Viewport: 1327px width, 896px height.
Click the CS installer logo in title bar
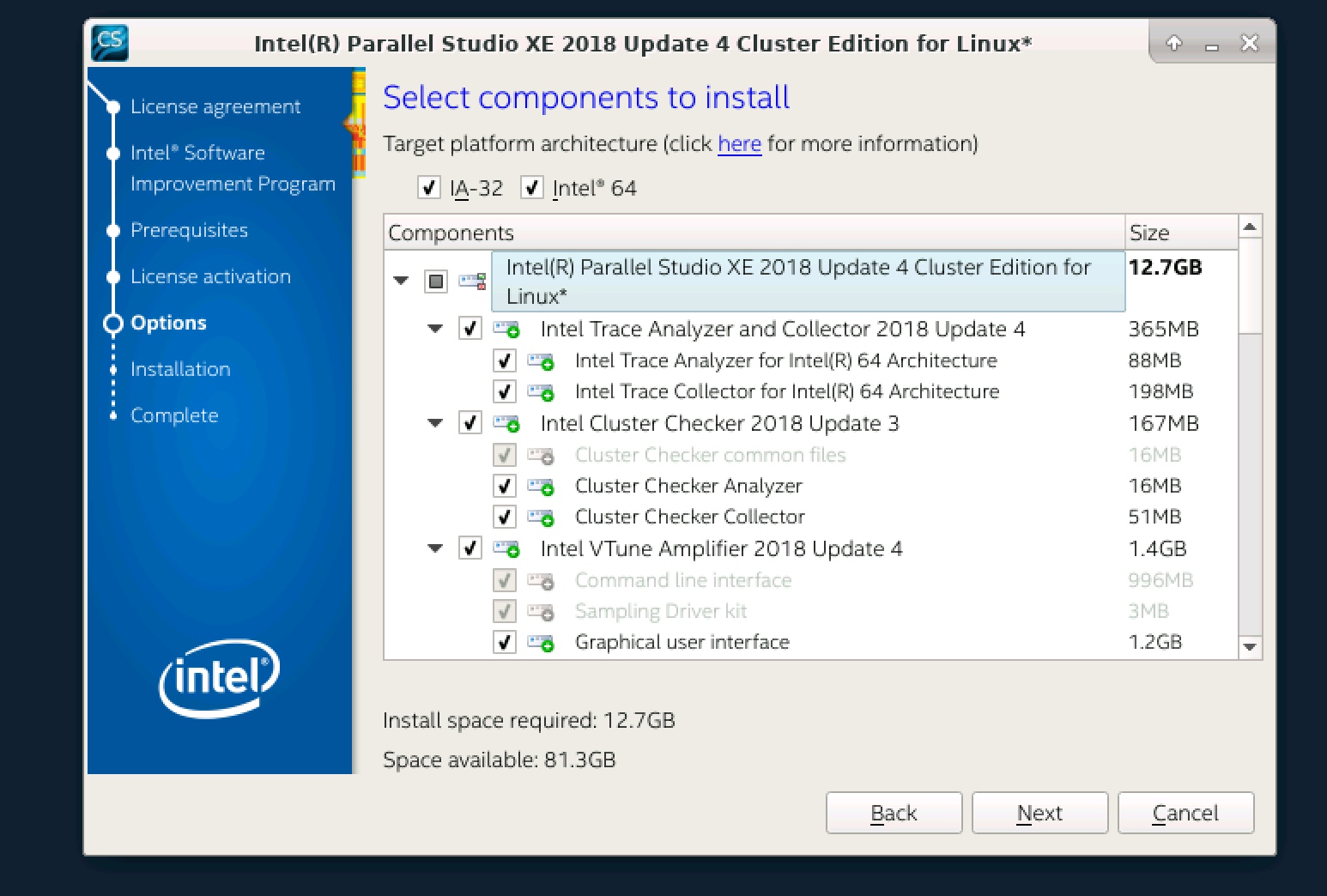tap(110, 42)
